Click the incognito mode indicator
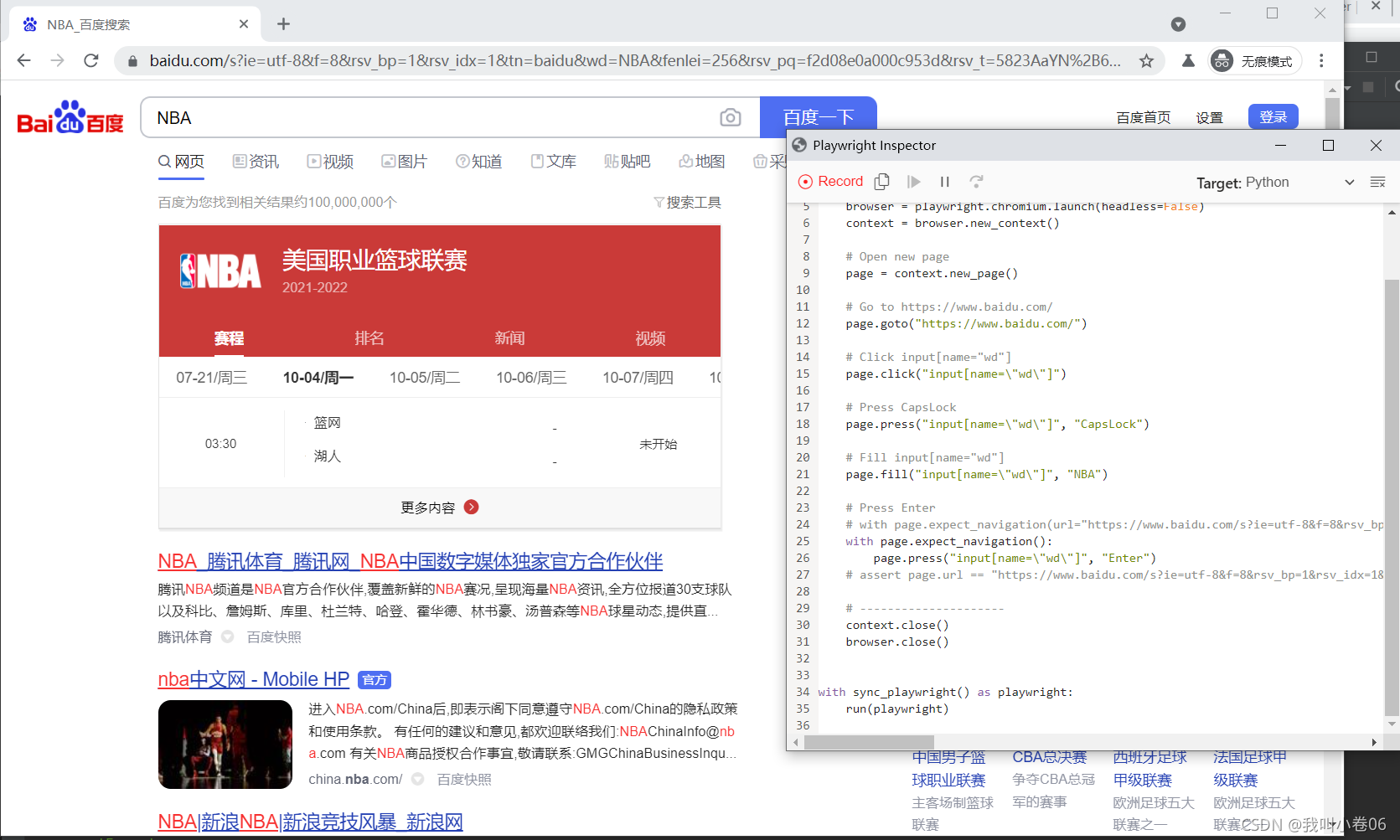Screen dimensions: 1400x840 1254,61
